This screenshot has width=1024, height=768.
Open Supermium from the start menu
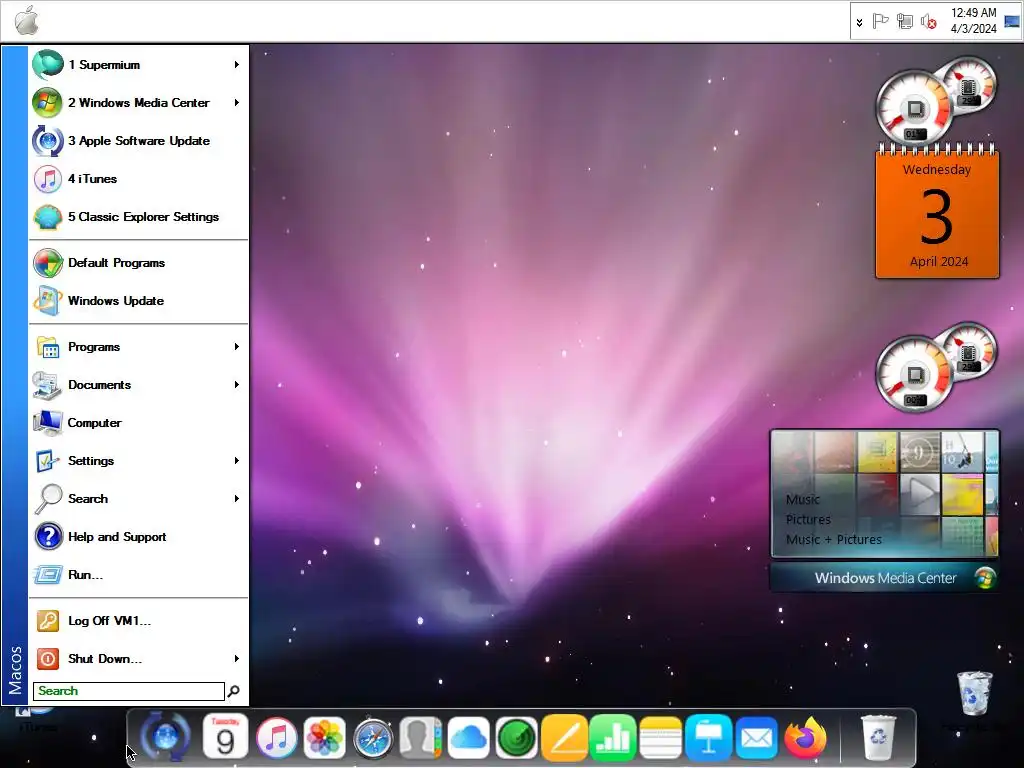coord(138,65)
